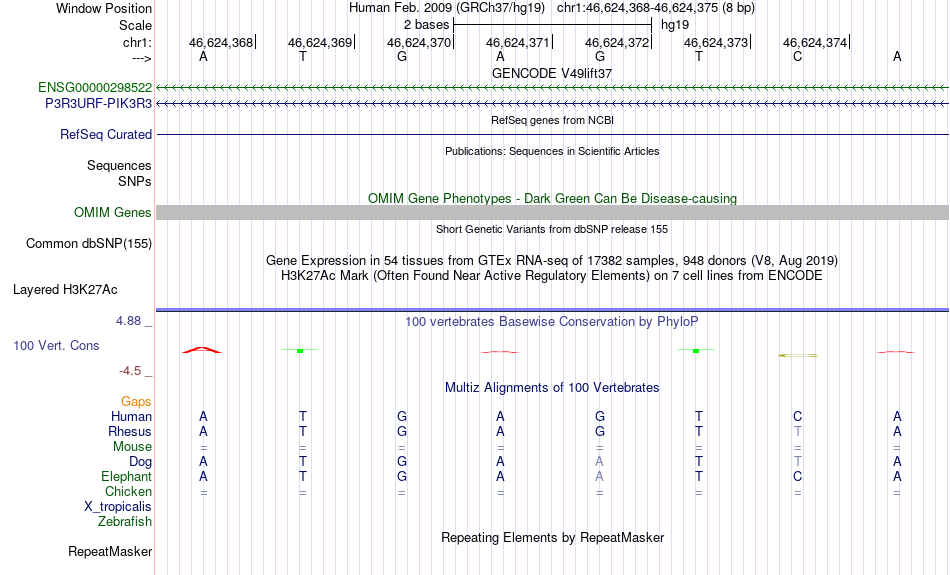Click the ENSG00000298522 gene label

tap(95, 88)
